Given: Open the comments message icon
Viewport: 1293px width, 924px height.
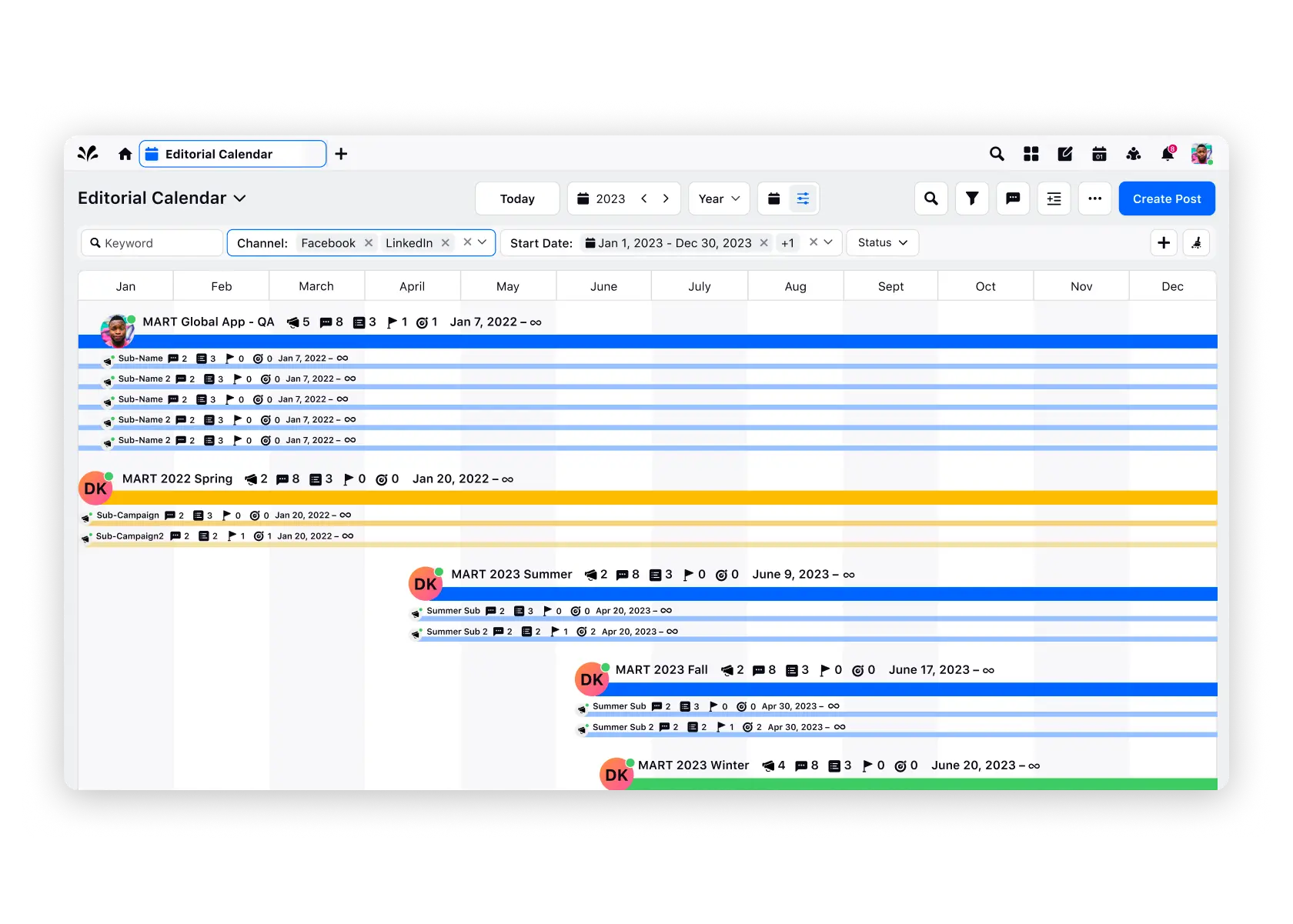Looking at the screenshot, I should coord(1013,198).
